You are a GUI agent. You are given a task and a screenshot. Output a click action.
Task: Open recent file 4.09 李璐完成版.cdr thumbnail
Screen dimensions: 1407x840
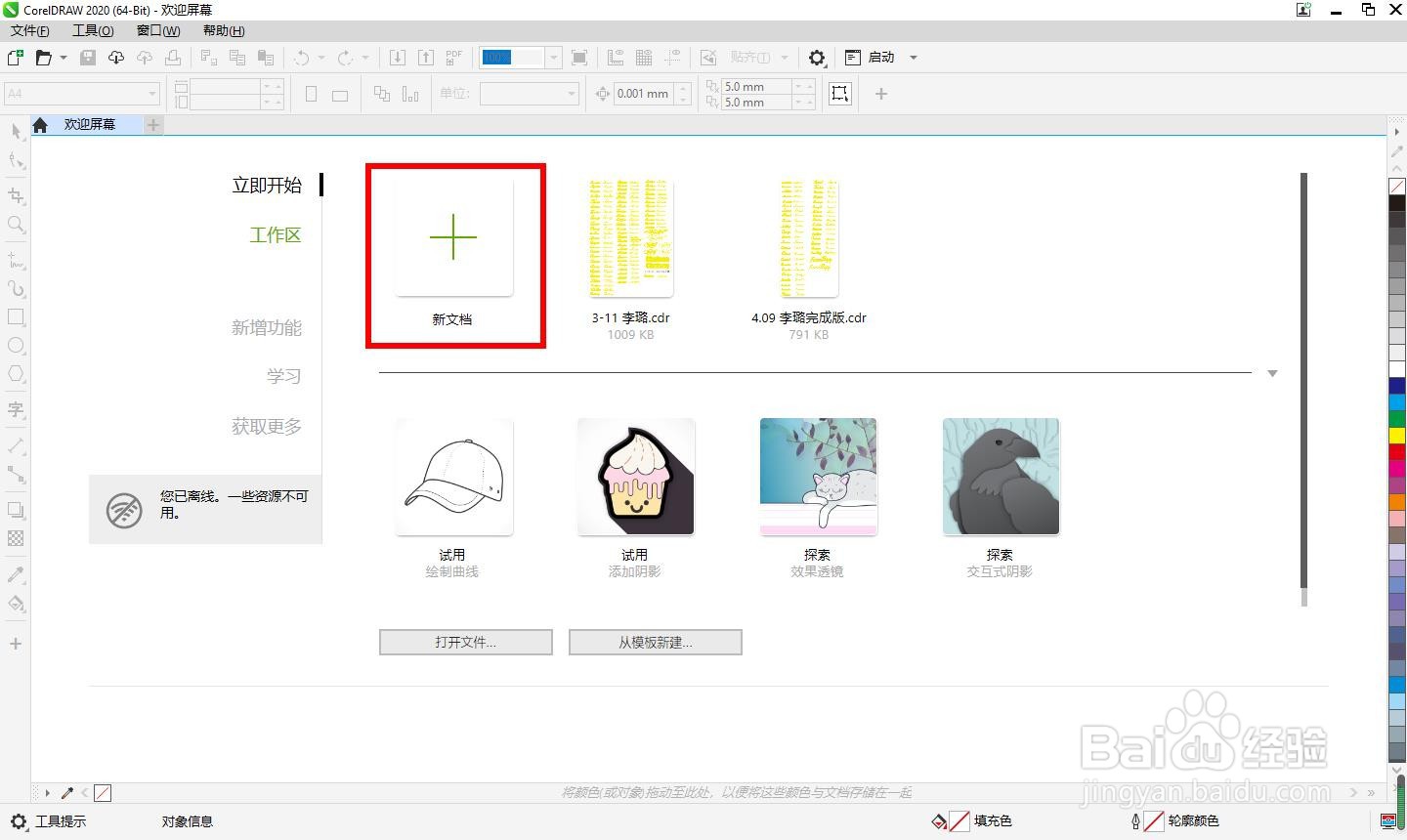click(x=809, y=237)
